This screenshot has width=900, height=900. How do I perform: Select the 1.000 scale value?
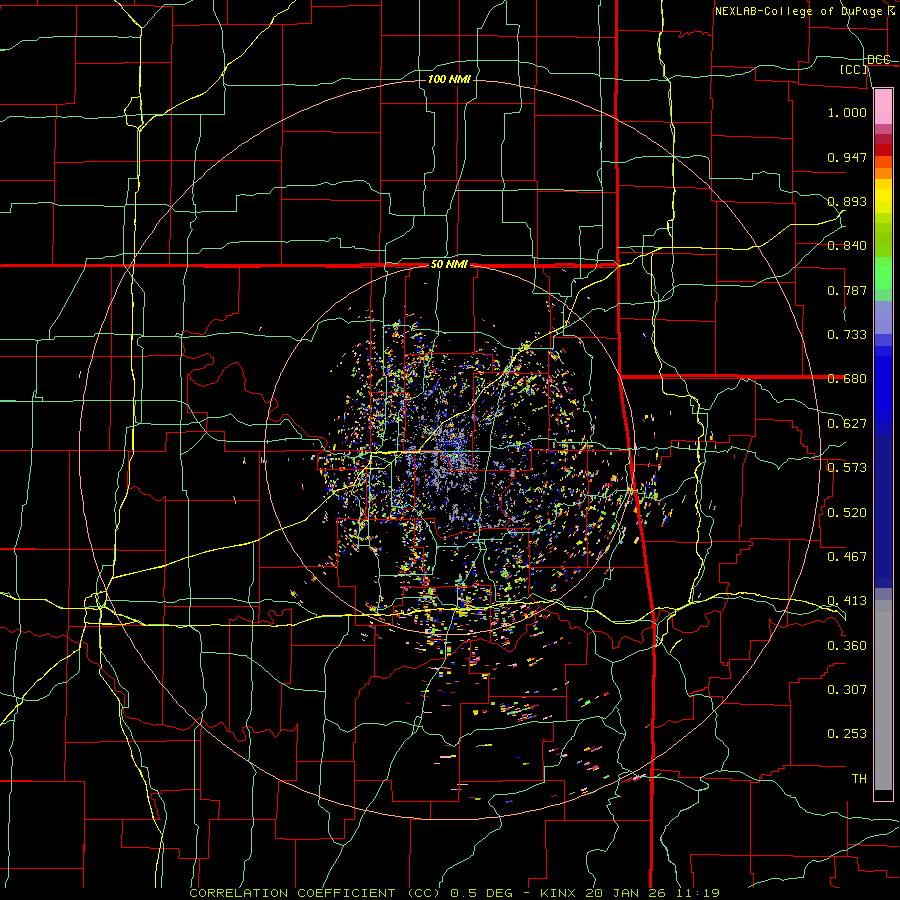(847, 112)
